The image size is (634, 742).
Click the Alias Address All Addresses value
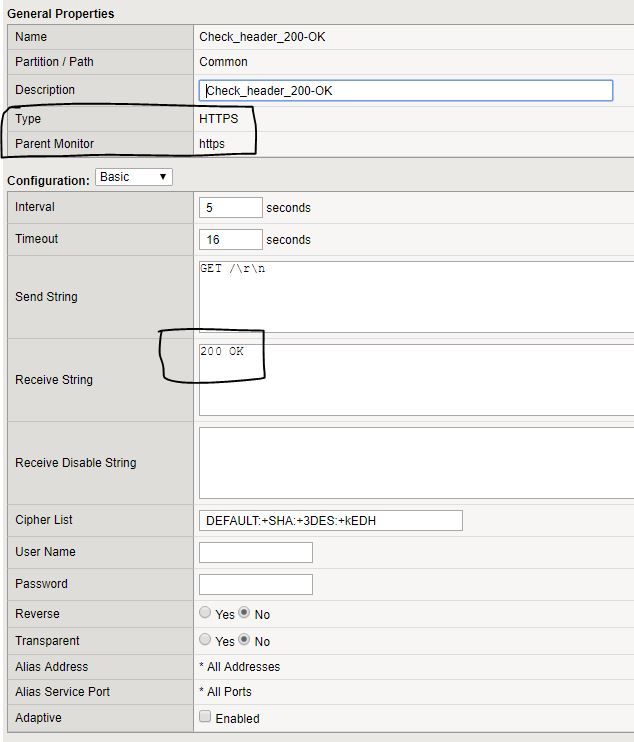point(240,667)
